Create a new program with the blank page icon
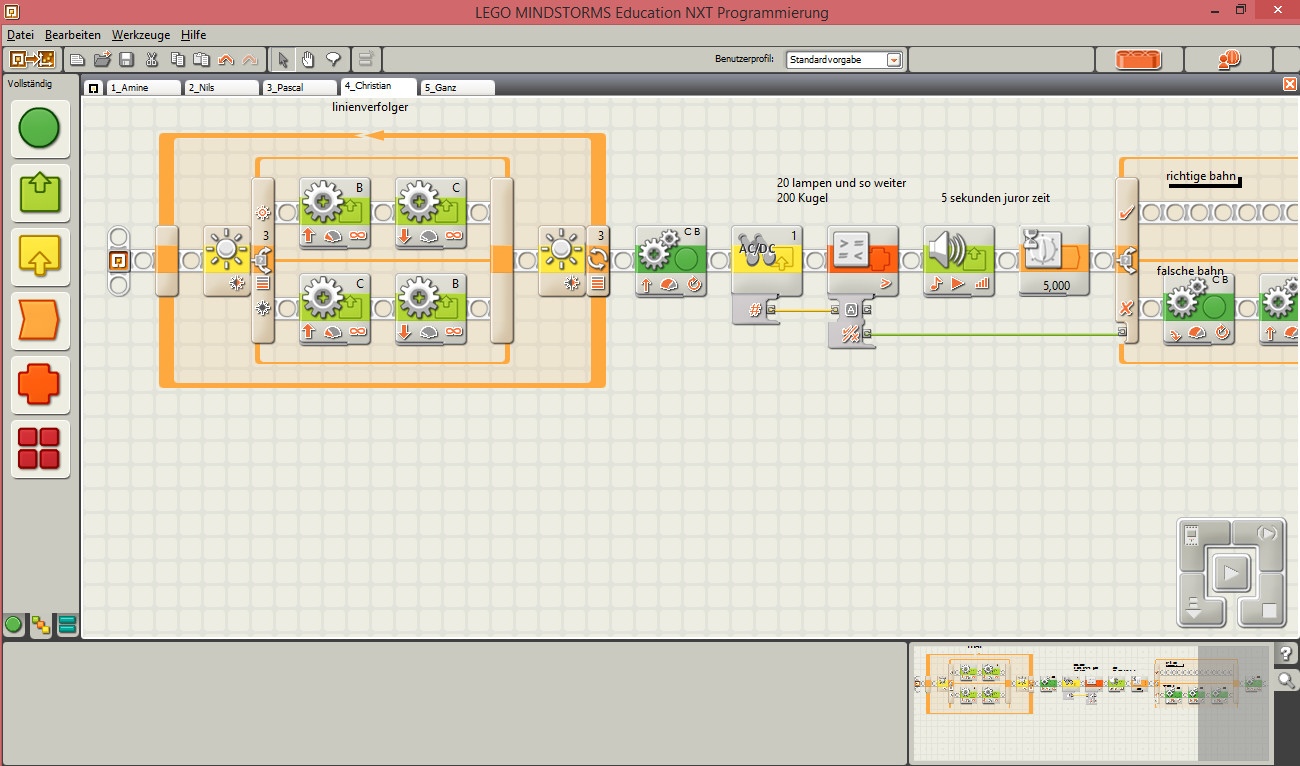Viewport: 1300px width, 766px height. (77, 59)
